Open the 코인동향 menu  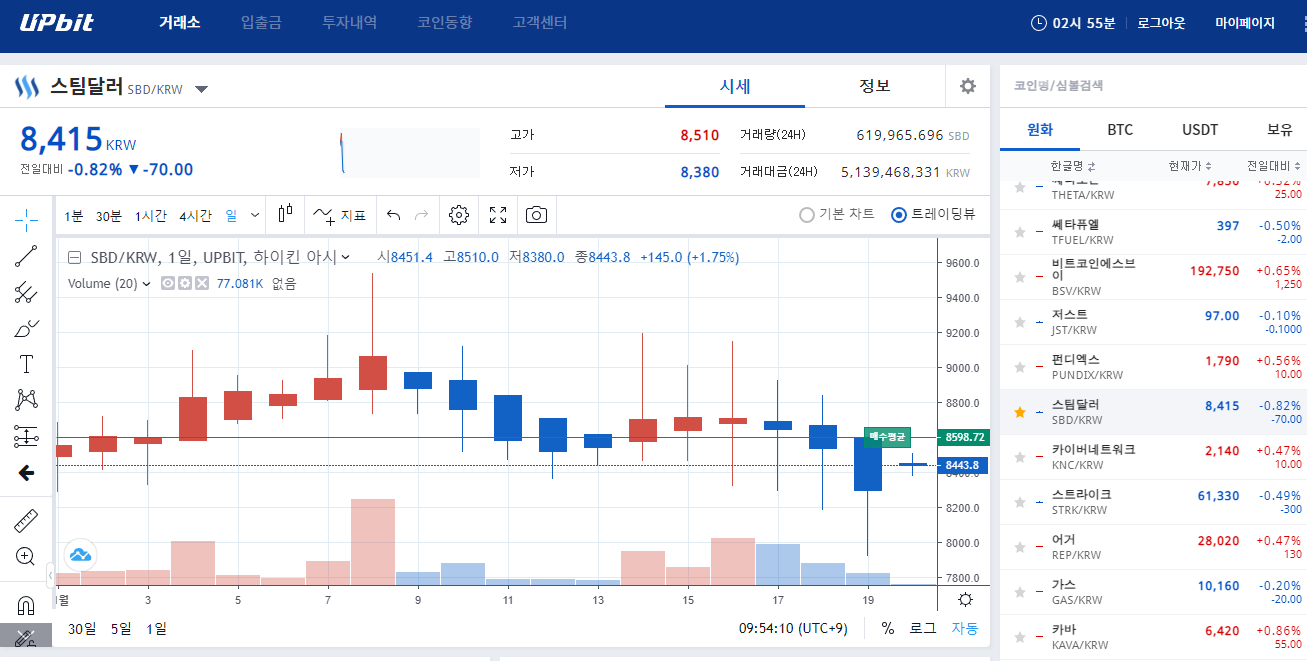(445, 23)
